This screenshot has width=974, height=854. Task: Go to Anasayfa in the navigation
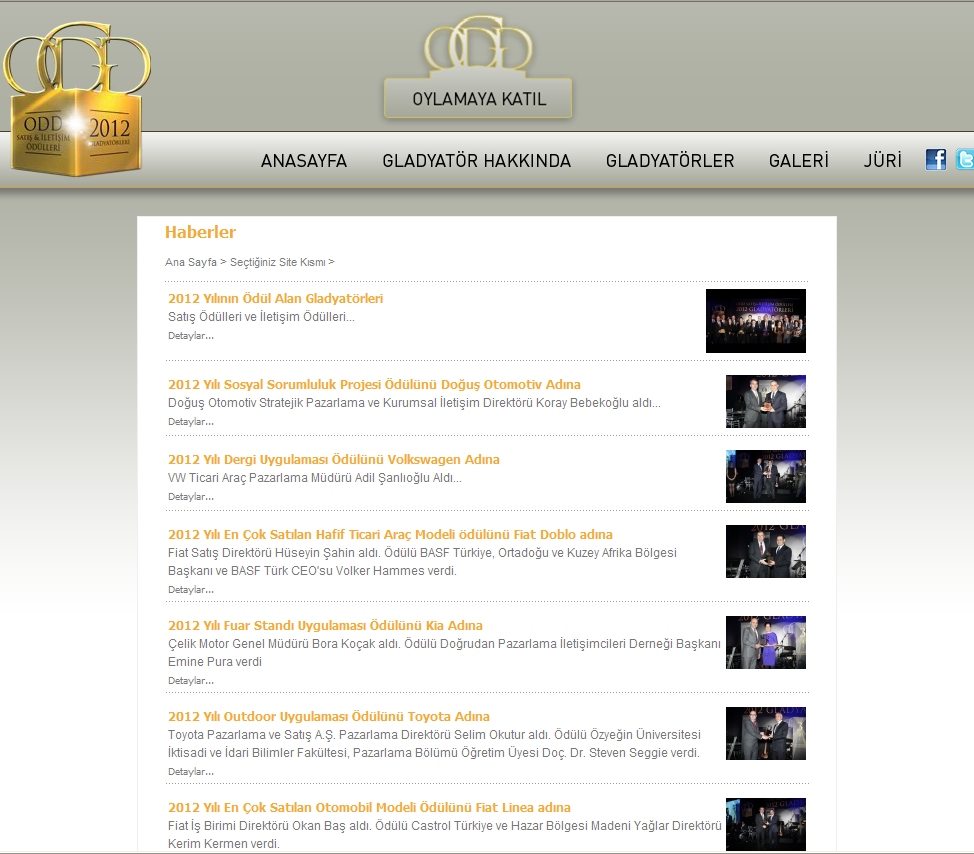point(304,161)
